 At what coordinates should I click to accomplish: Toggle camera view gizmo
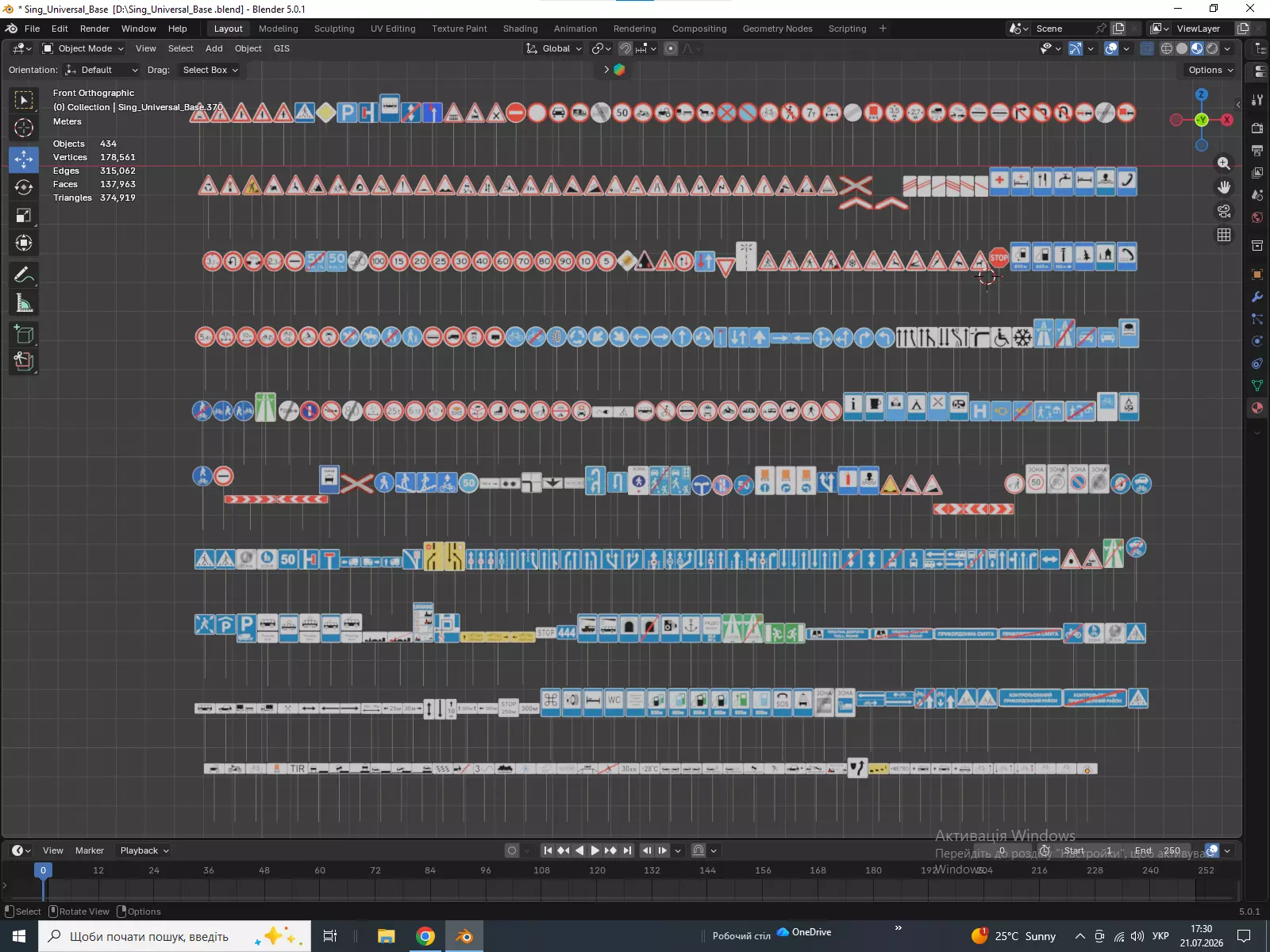tap(1224, 211)
